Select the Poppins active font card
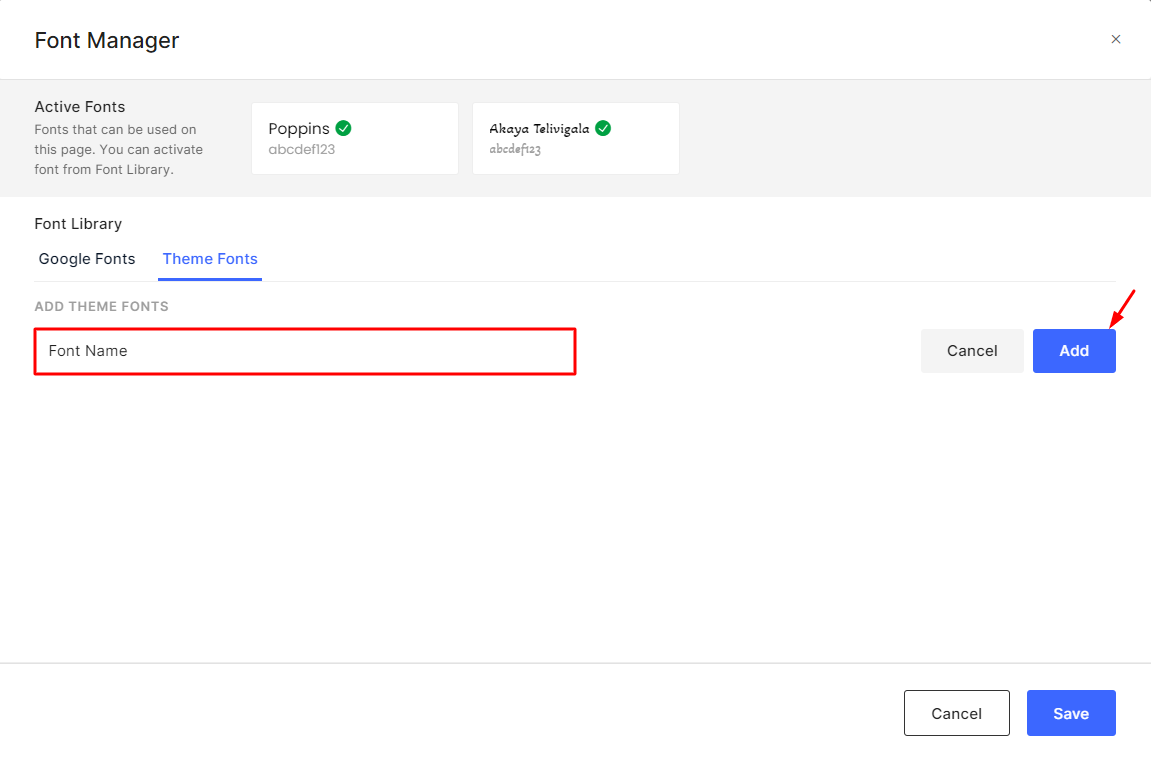 (x=355, y=139)
